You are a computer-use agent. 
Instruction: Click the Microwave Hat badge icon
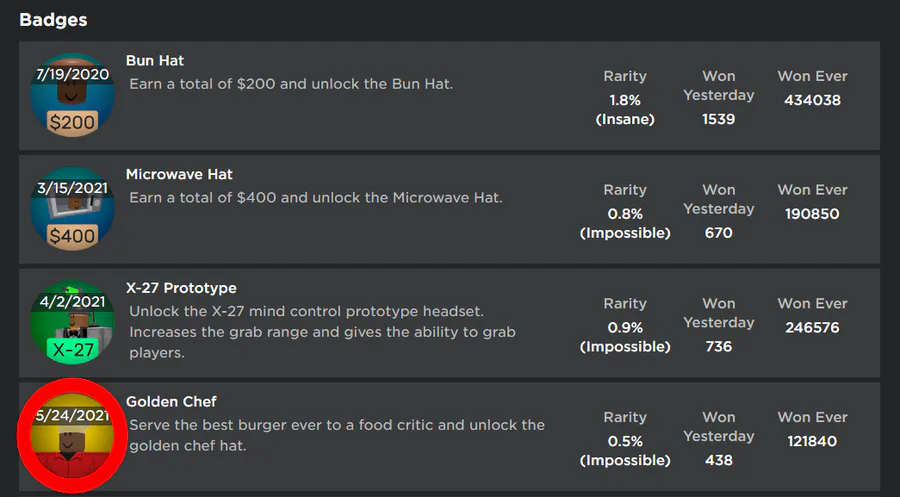[72, 212]
